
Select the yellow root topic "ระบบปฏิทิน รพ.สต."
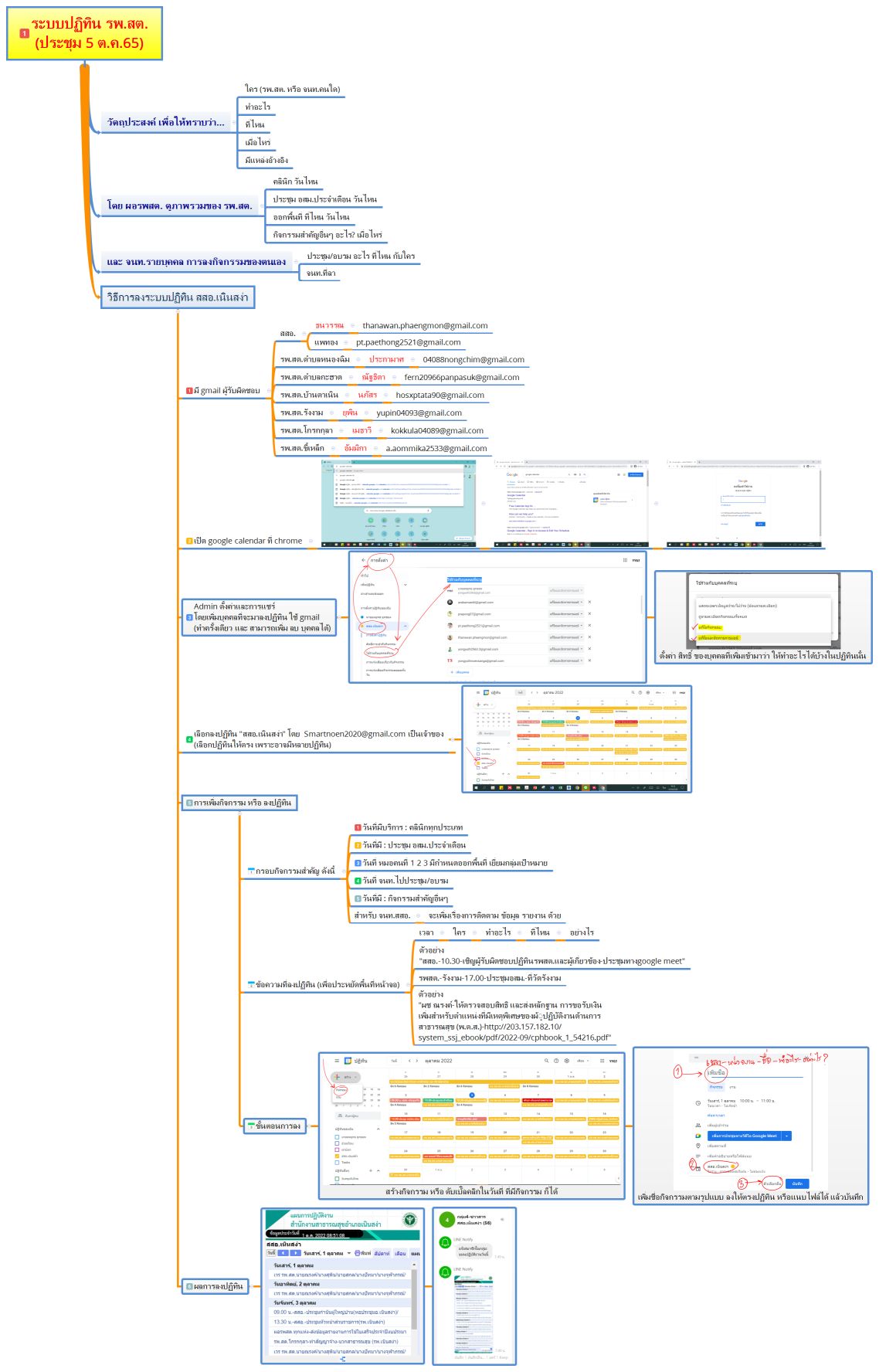89,33
